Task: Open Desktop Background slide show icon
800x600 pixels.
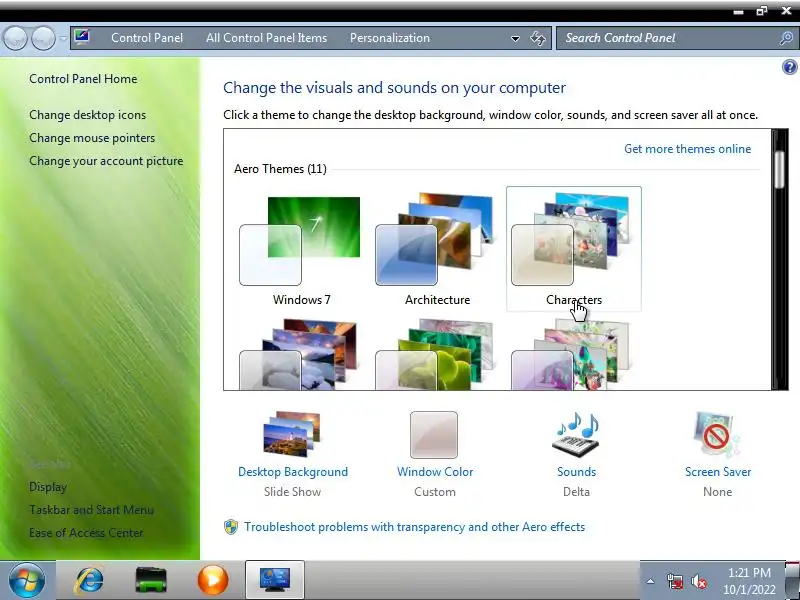Action: [292, 434]
